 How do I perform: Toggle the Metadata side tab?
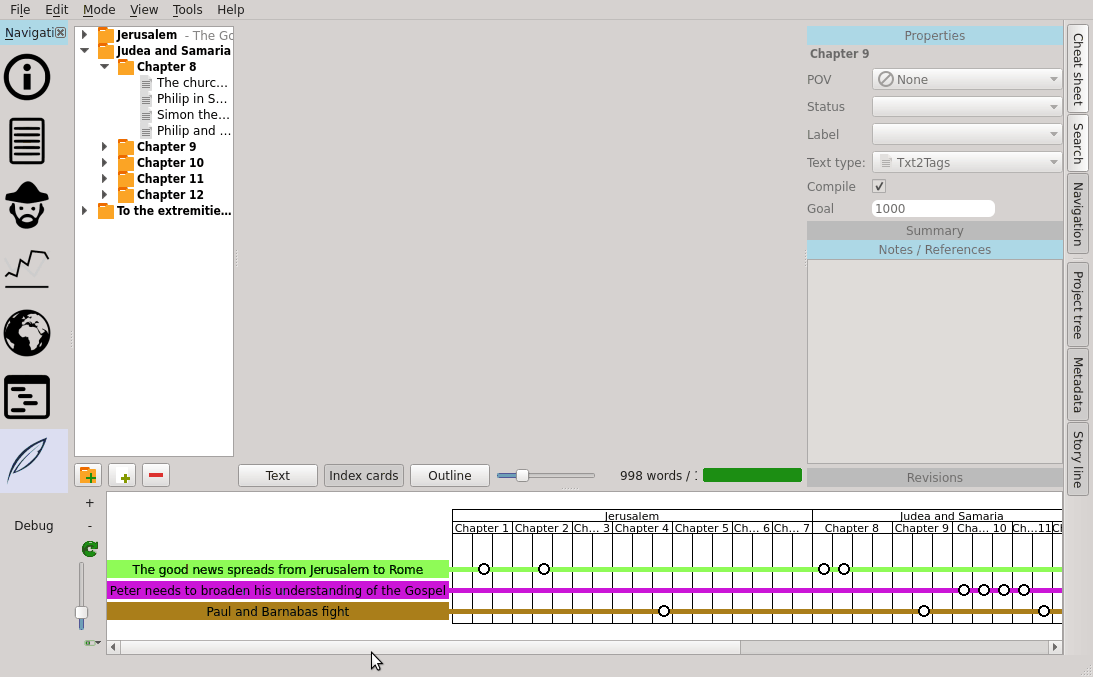click(x=1078, y=384)
